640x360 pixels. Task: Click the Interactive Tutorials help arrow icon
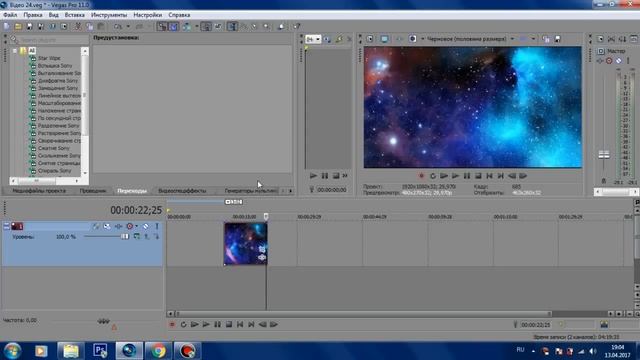tap(296, 27)
